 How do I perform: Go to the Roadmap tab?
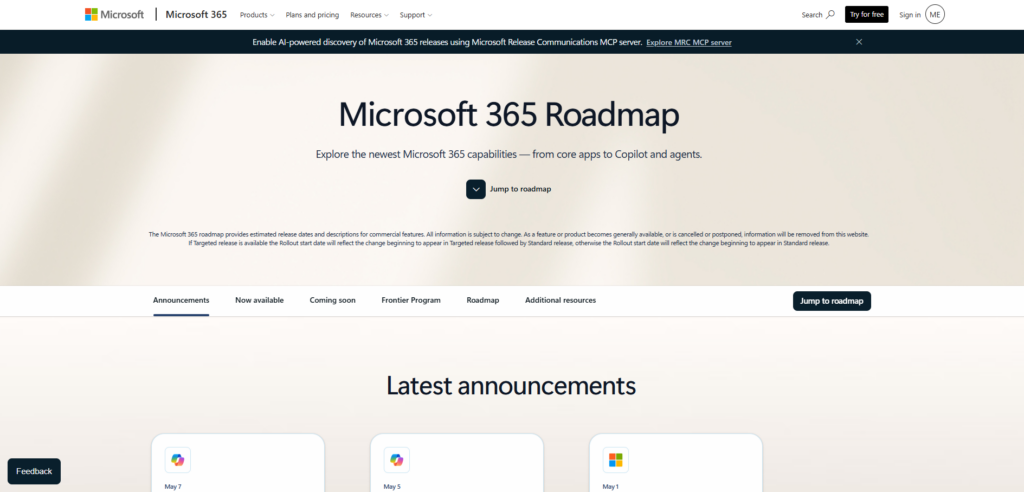coord(483,301)
